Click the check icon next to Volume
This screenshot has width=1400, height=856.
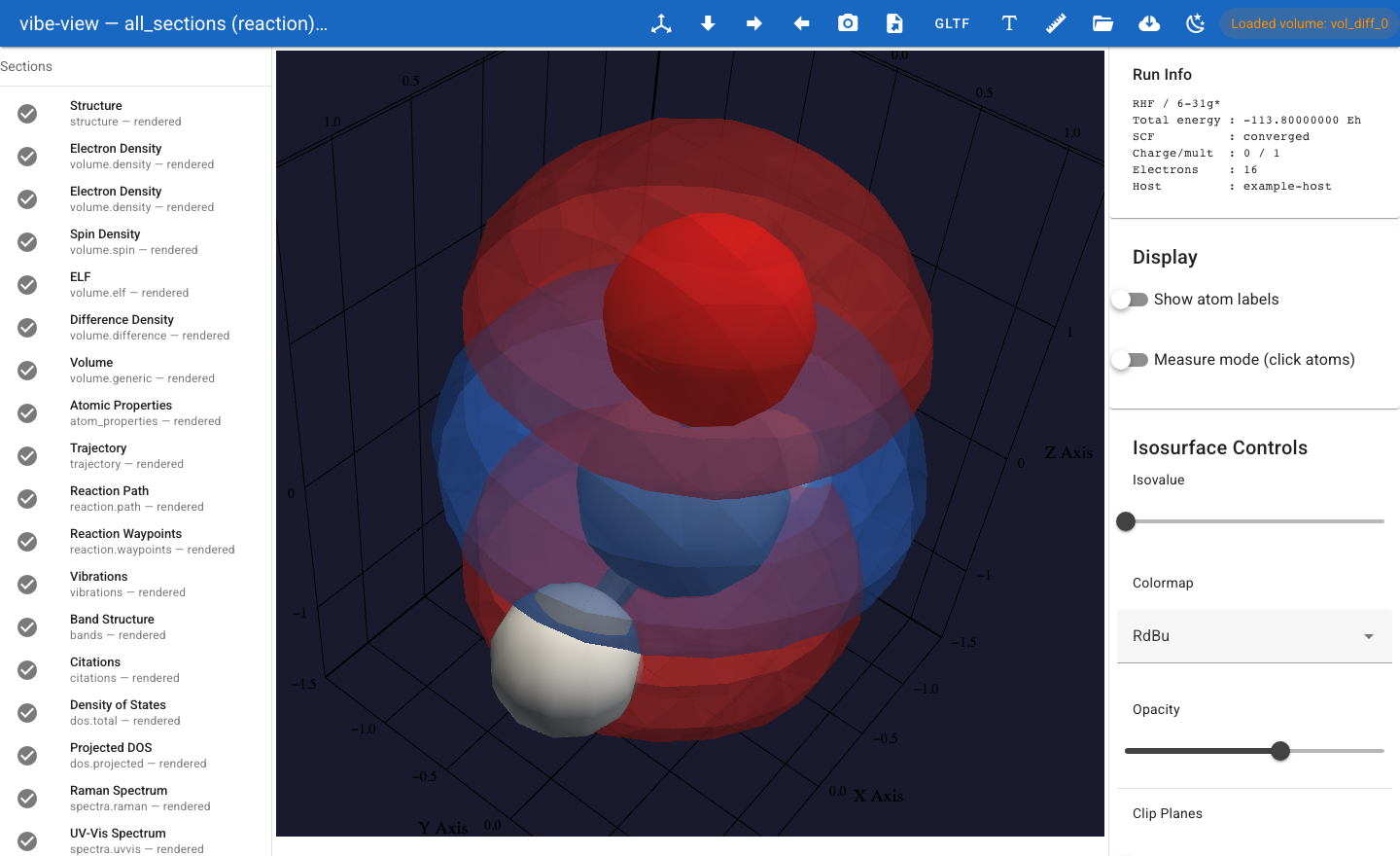(27, 371)
